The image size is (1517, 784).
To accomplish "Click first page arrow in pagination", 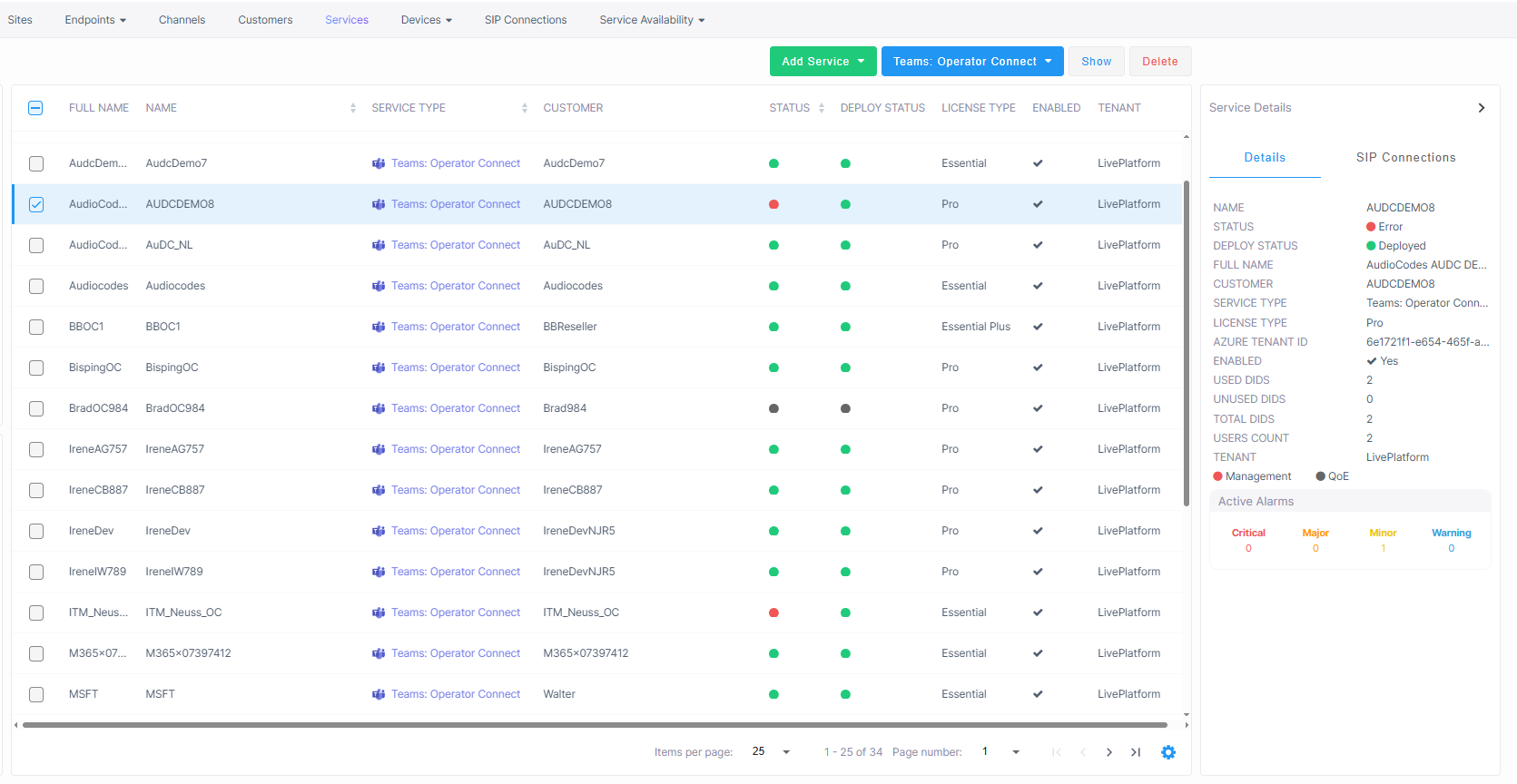I will (x=1057, y=752).
